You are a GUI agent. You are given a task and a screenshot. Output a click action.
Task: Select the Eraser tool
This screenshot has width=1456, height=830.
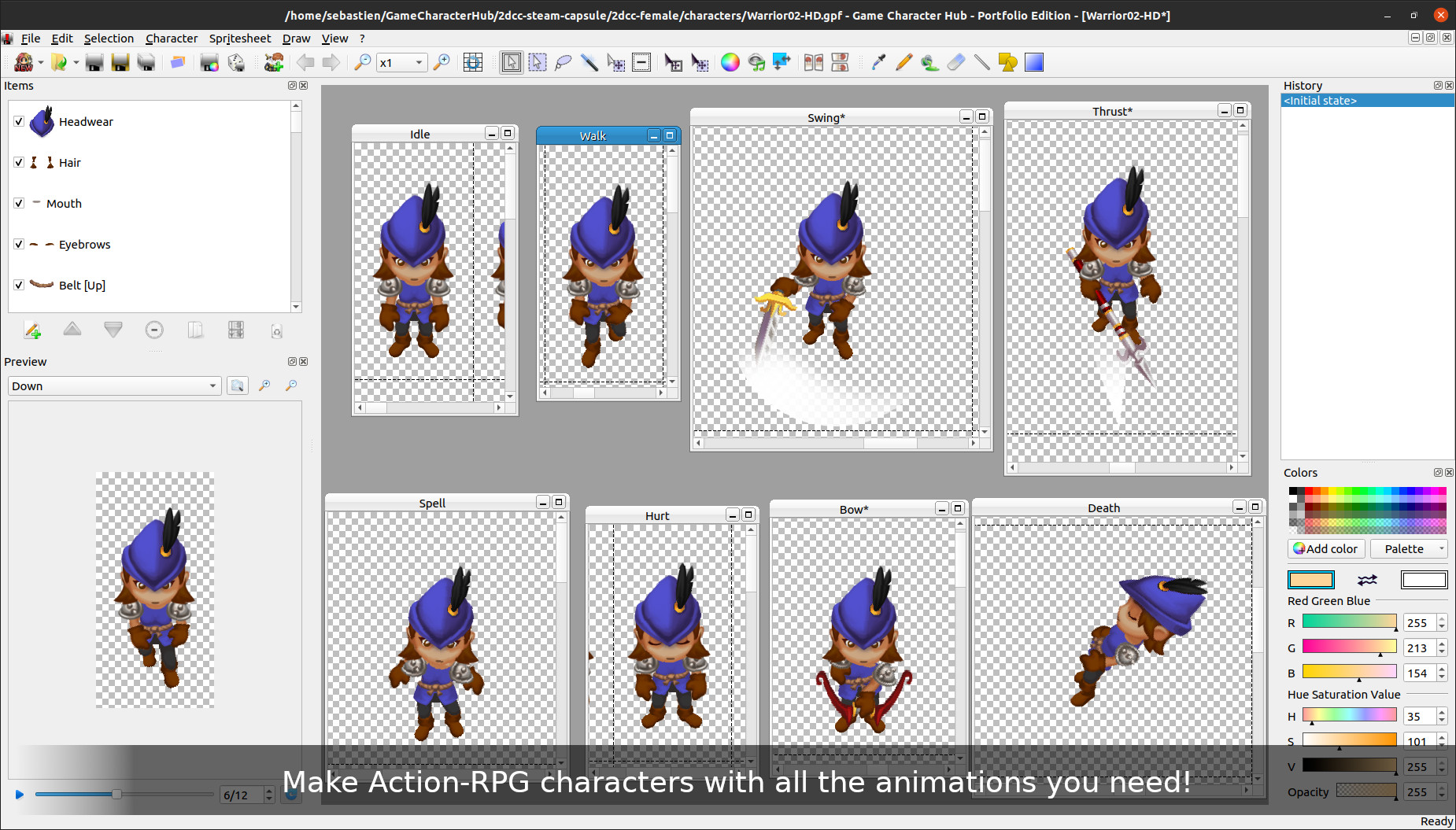point(956,62)
